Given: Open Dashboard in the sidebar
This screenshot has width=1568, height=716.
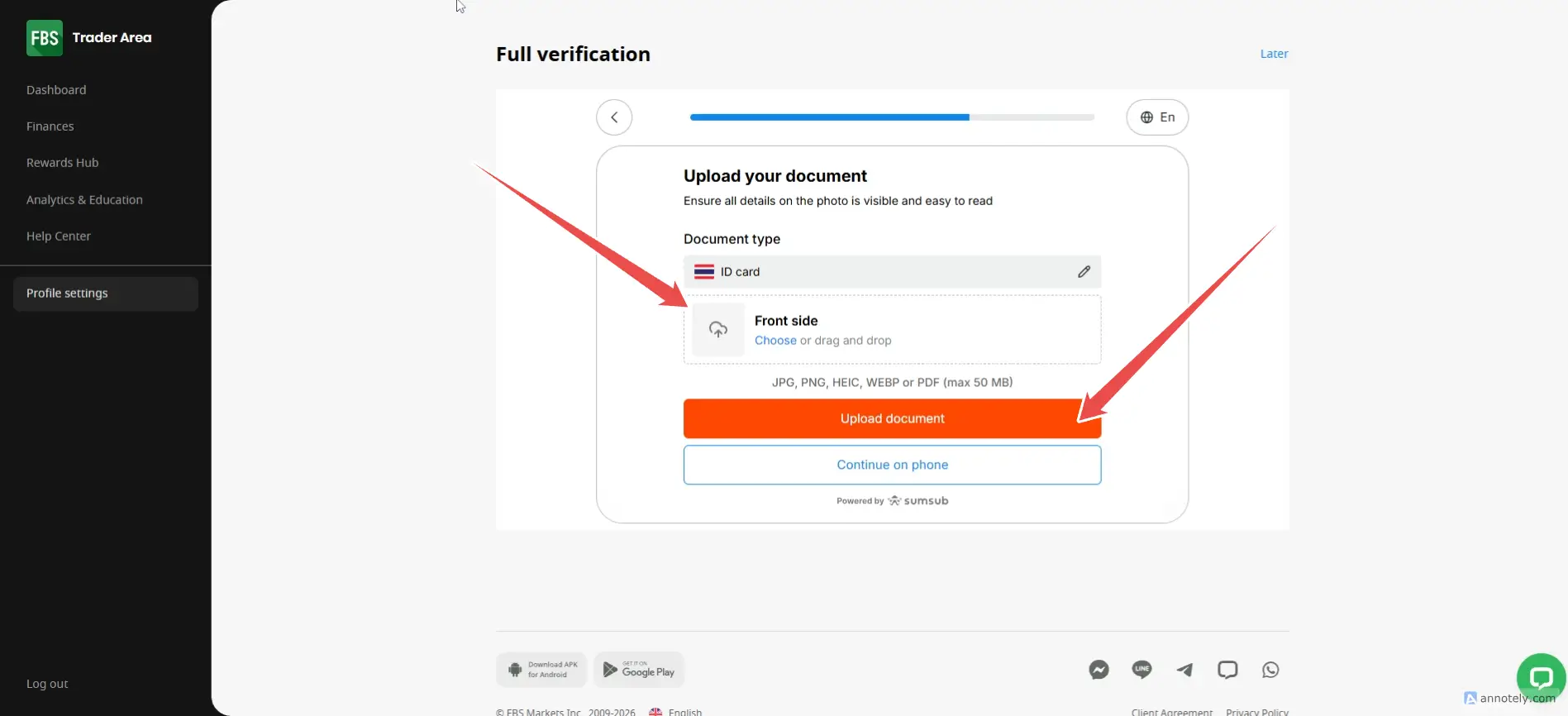Looking at the screenshot, I should (56, 90).
